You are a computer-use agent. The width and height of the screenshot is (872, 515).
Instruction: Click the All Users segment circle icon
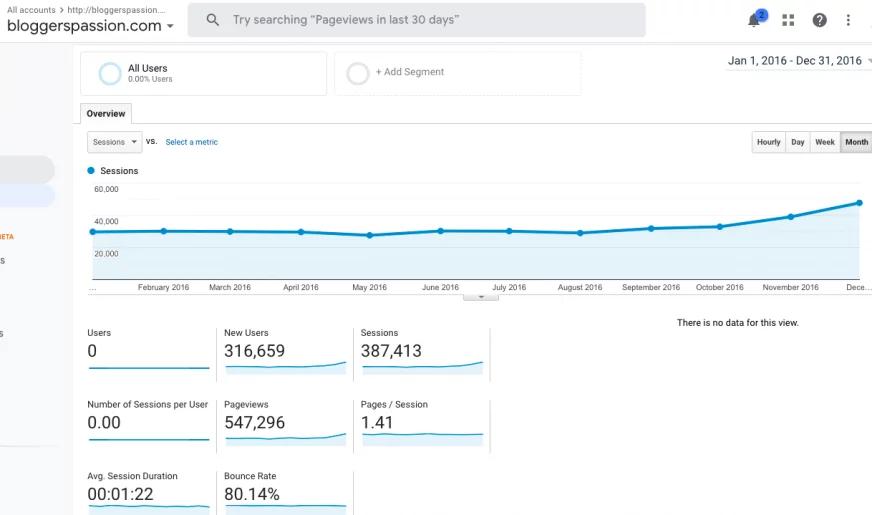point(110,73)
